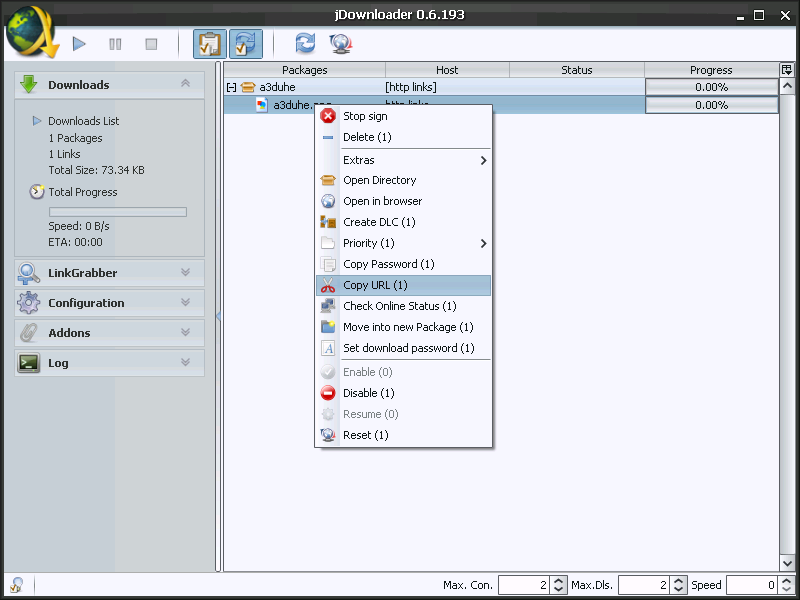Increase Max. Con. with up arrow
The width and height of the screenshot is (800, 600).
pyautogui.click(x=559, y=581)
